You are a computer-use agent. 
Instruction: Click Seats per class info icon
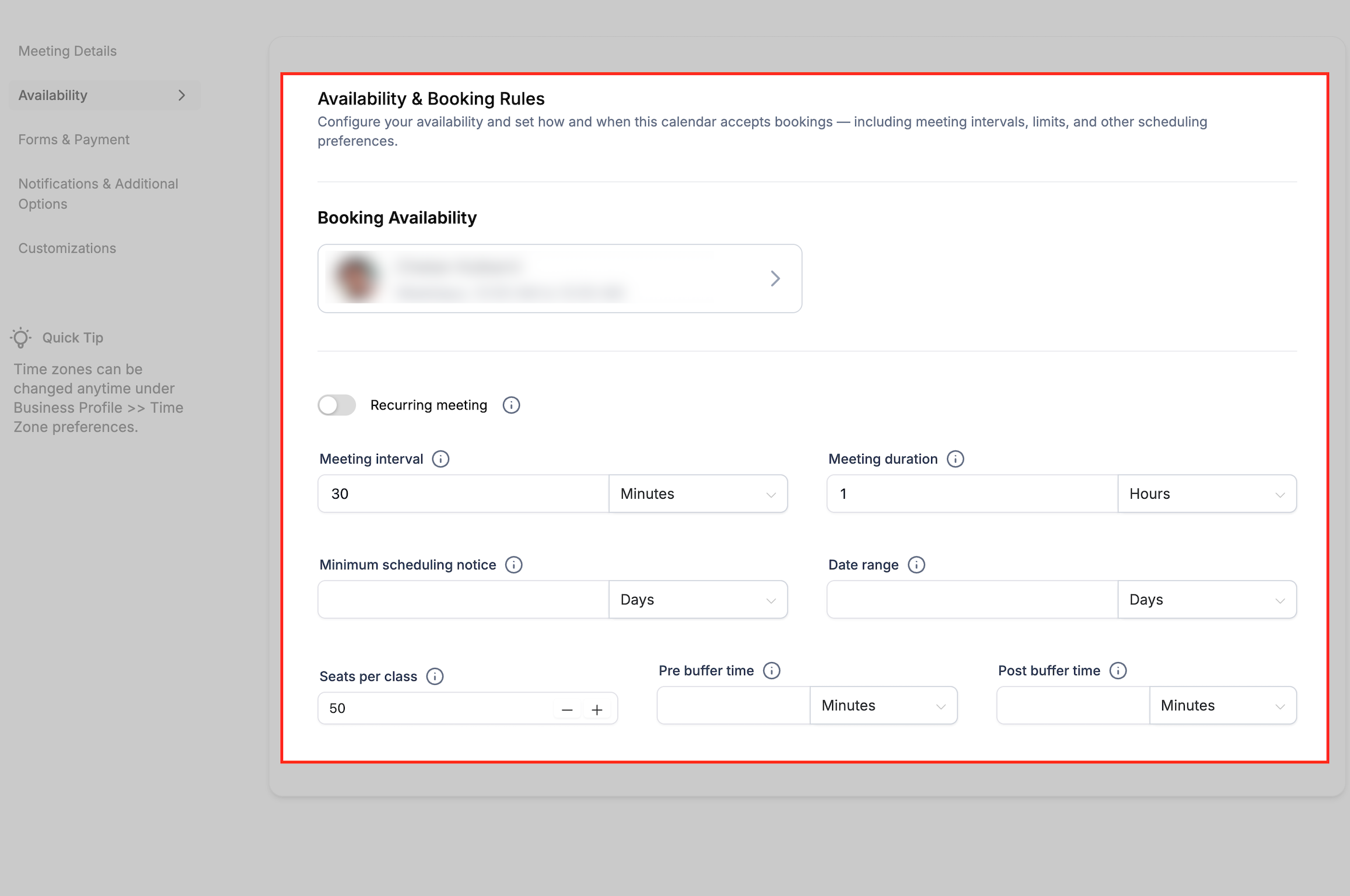435,676
